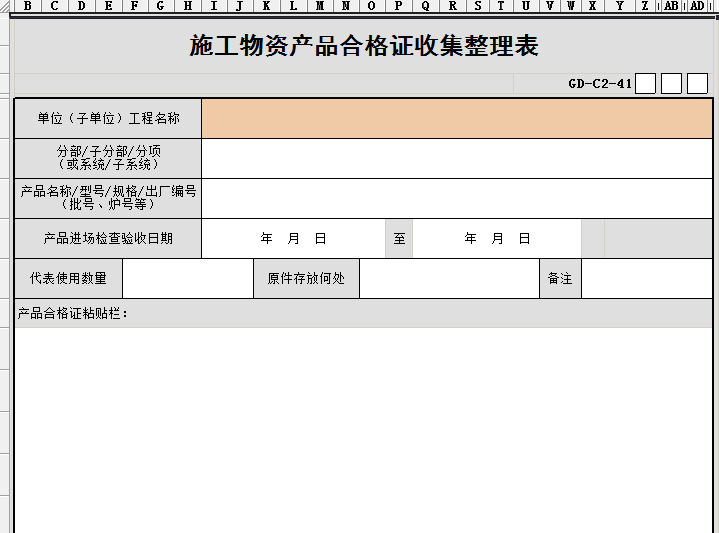Select the 产品名称/型号/规格/出厂编号 label cell
The width and height of the screenshot is (719, 533).
[x=108, y=198]
